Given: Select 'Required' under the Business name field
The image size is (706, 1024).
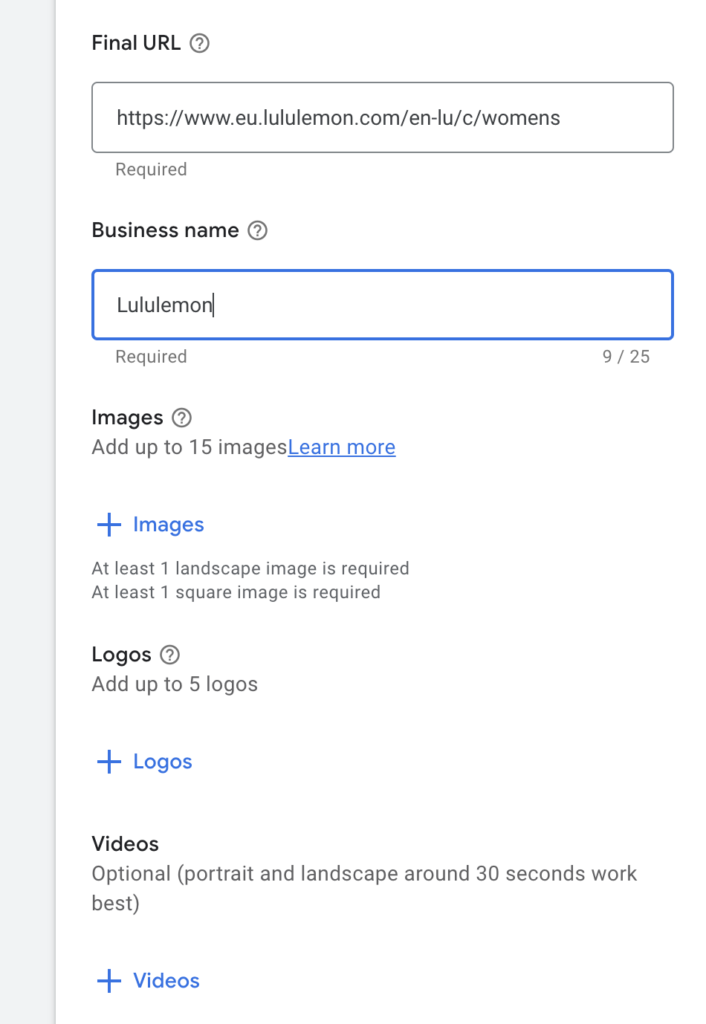Looking at the screenshot, I should coord(151,357).
